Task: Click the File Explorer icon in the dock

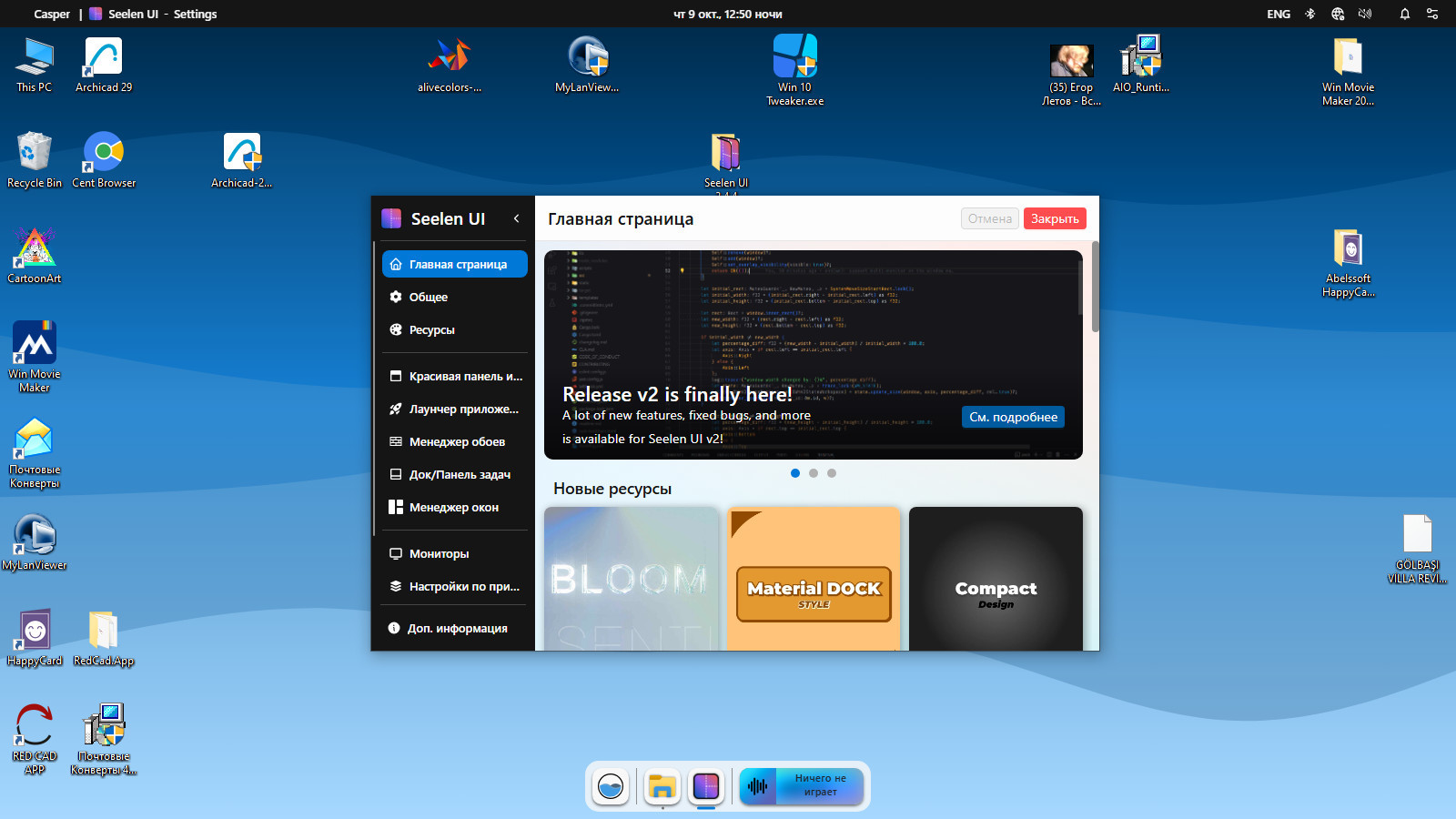Action: pyautogui.click(x=662, y=786)
